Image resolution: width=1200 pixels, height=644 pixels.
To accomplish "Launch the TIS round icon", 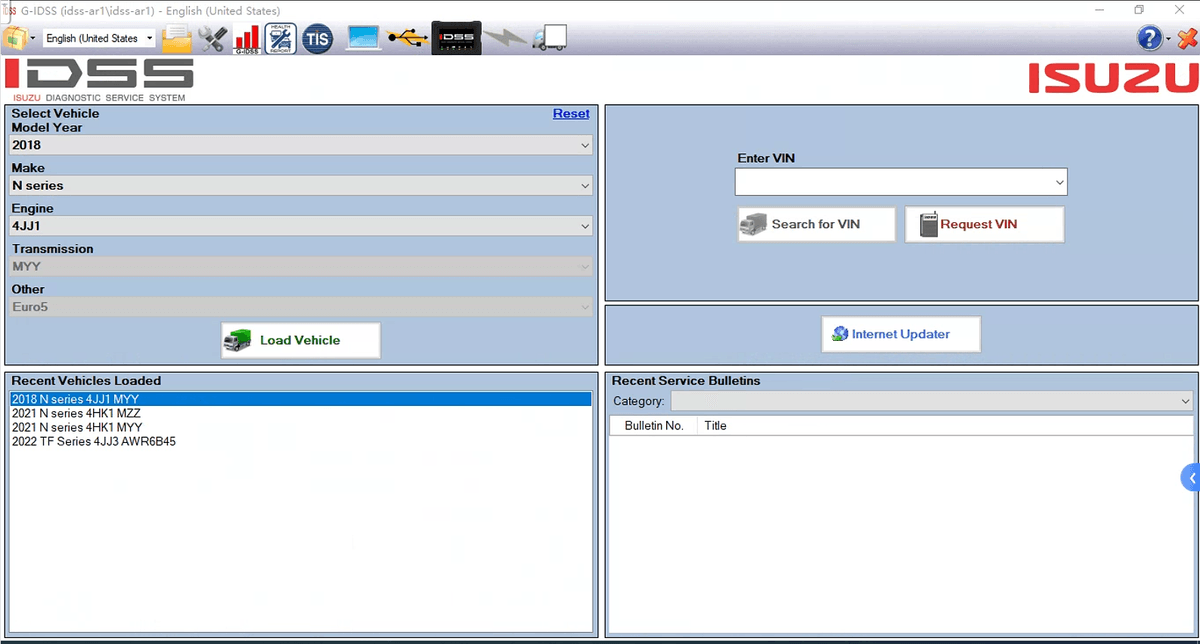I will click(317, 38).
